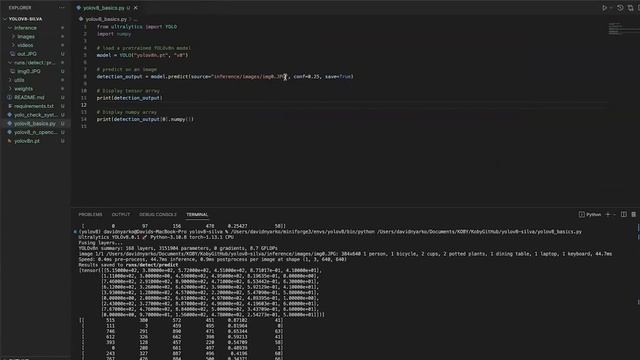The image size is (640, 360).
Task: Click yolov8n.pt file icon
Action: click(x=9, y=141)
